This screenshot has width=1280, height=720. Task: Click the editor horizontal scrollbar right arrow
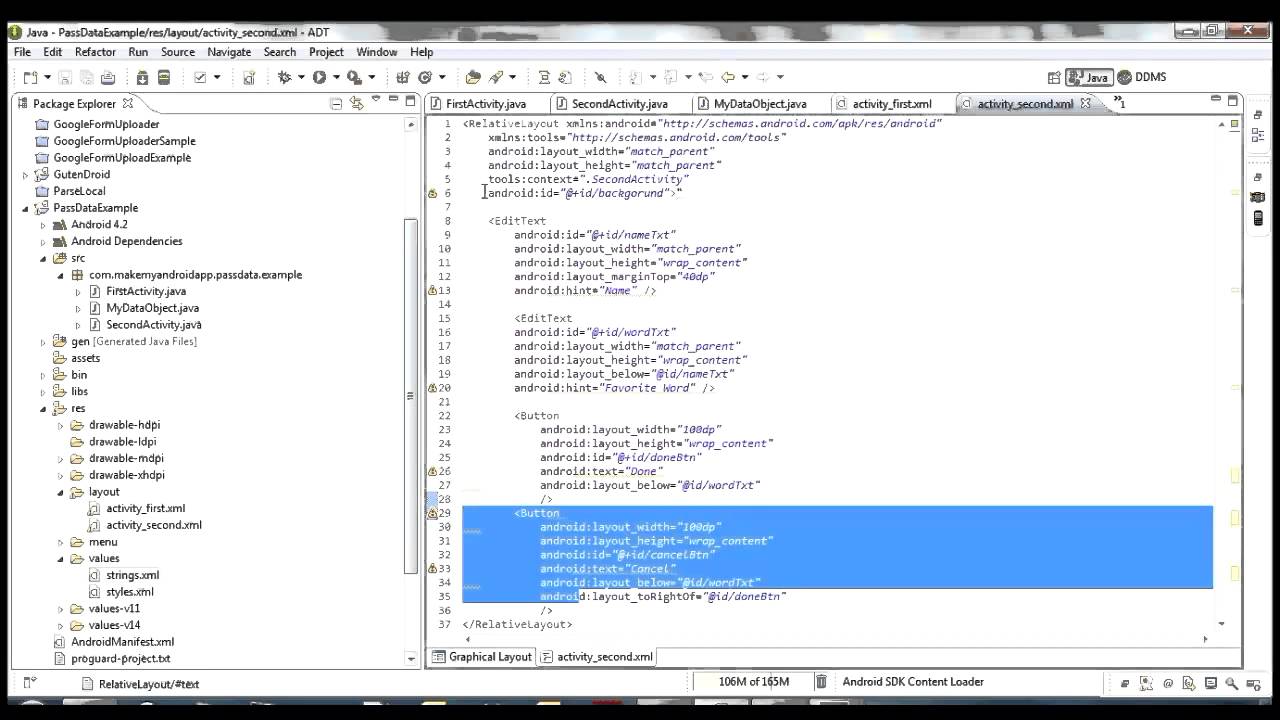tap(1205, 638)
